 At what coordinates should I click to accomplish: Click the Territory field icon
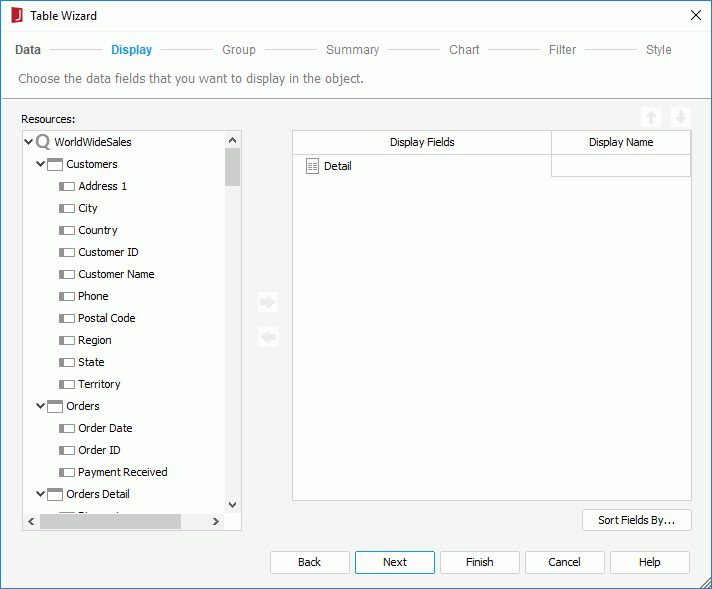point(67,385)
